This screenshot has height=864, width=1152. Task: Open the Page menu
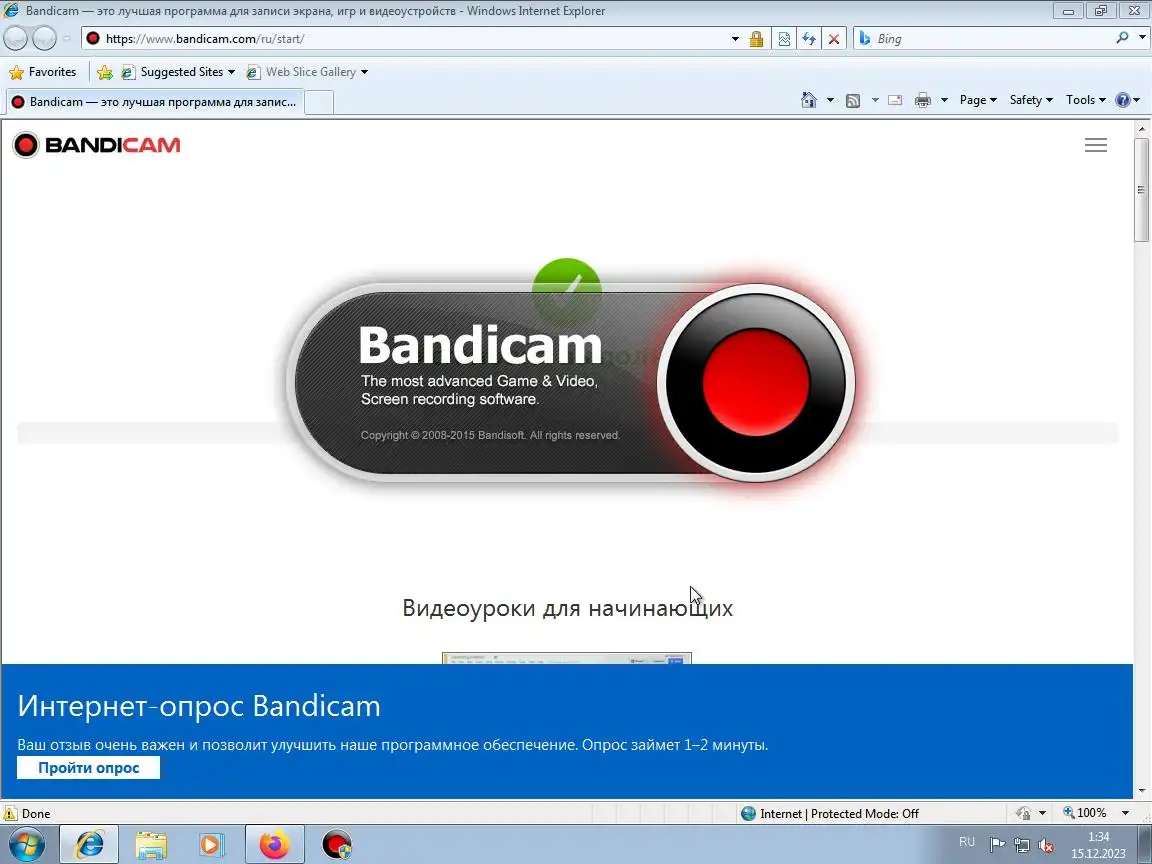click(x=978, y=100)
